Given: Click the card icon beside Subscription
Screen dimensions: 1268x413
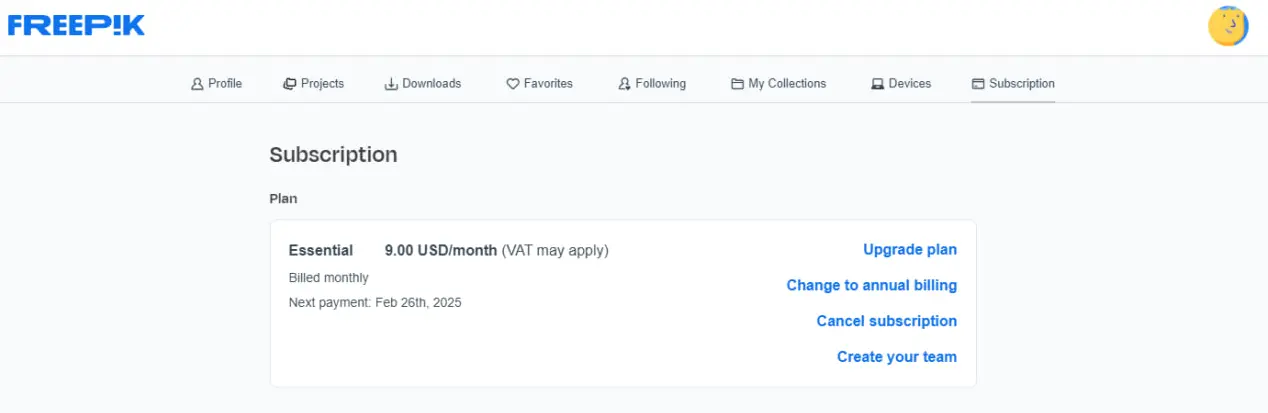Looking at the screenshot, I should coord(979,84).
